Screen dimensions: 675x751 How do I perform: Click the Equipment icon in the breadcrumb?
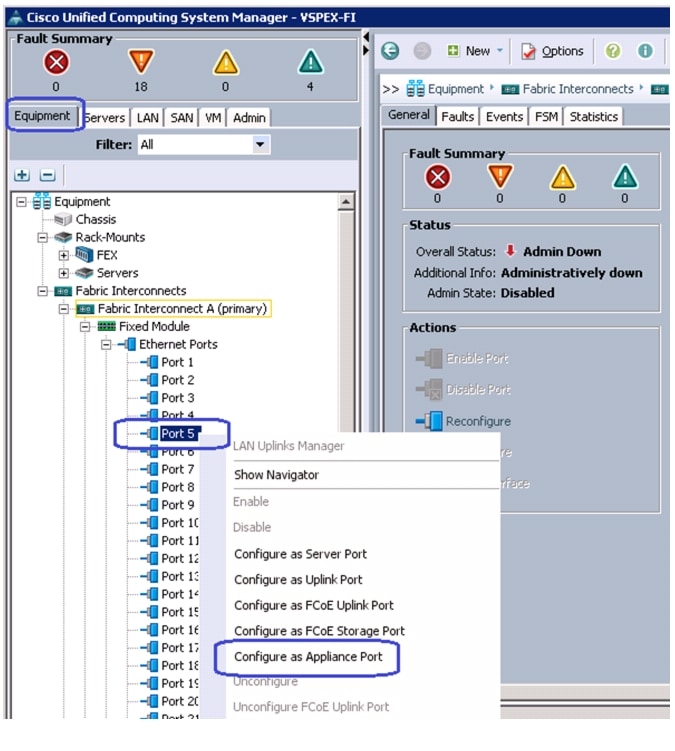(415, 89)
